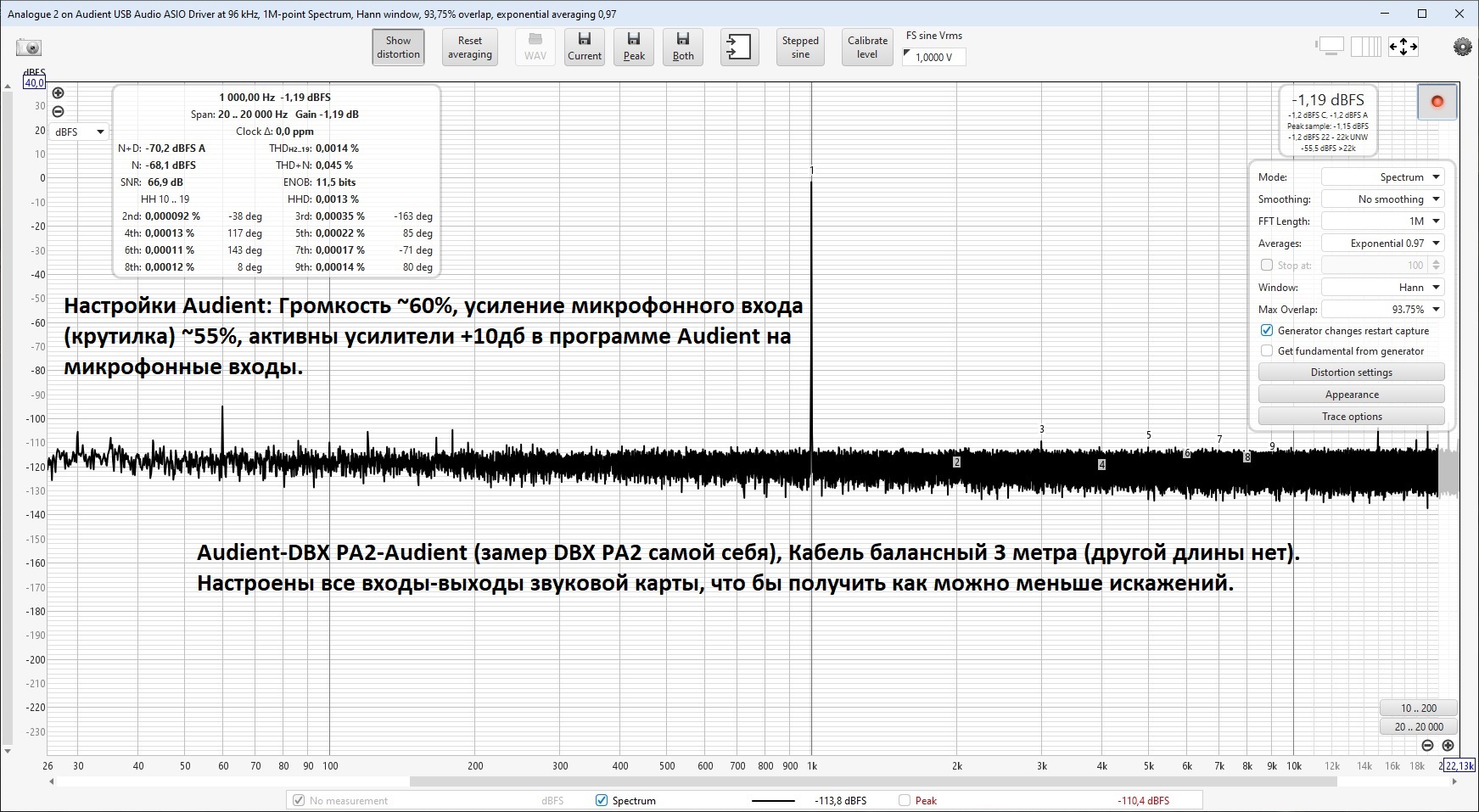
Task: Enable the Stop at checkbox
Action: pyautogui.click(x=1267, y=266)
